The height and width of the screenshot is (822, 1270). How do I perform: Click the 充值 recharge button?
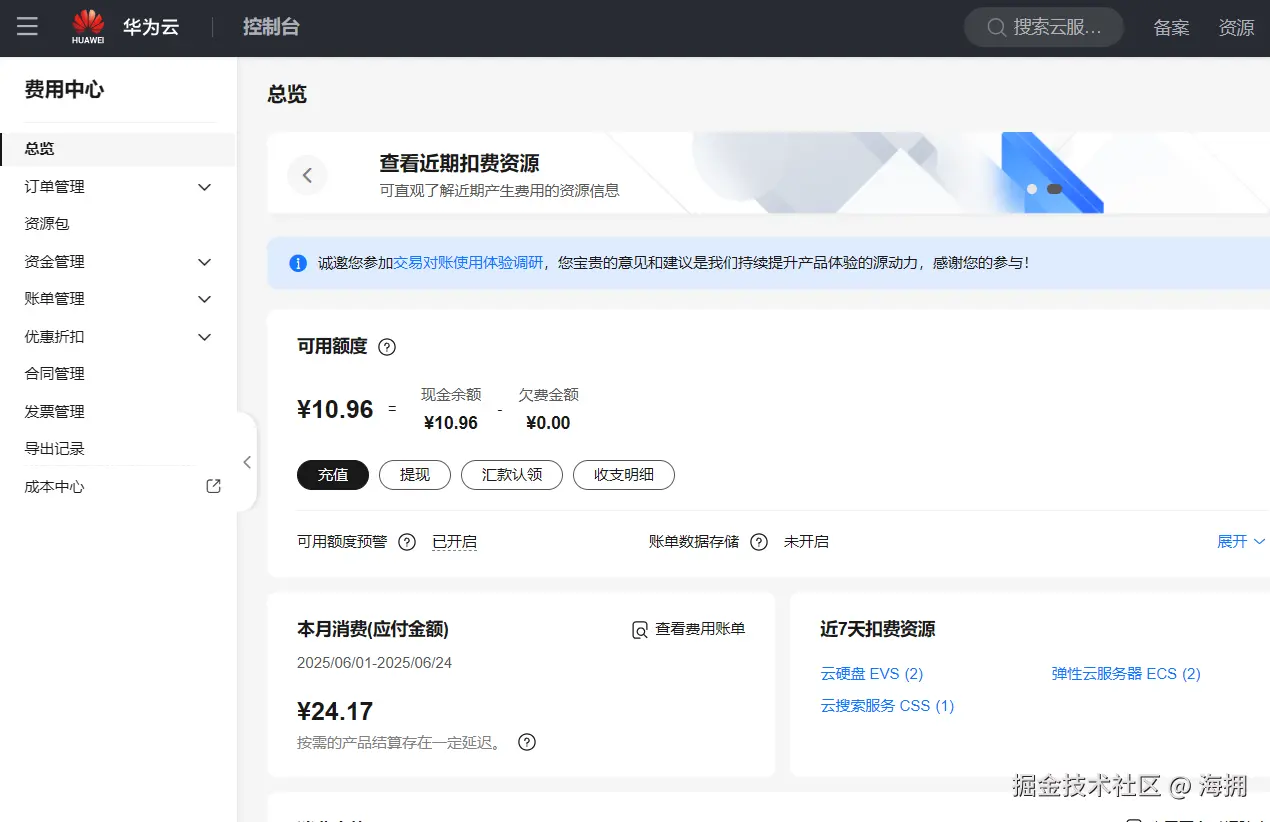[x=332, y=475]
